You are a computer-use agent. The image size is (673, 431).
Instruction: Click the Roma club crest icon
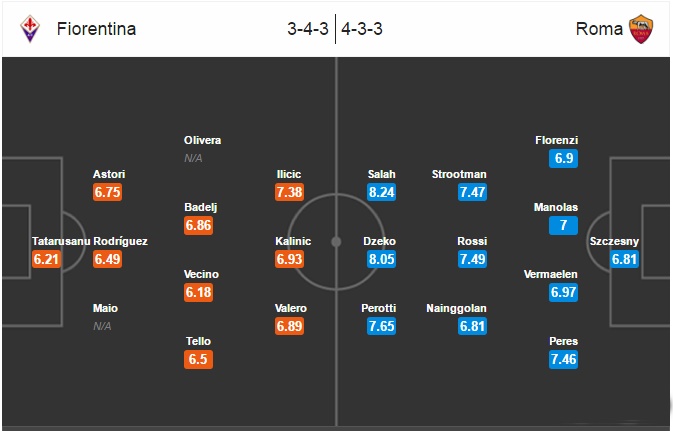[641, 29]
